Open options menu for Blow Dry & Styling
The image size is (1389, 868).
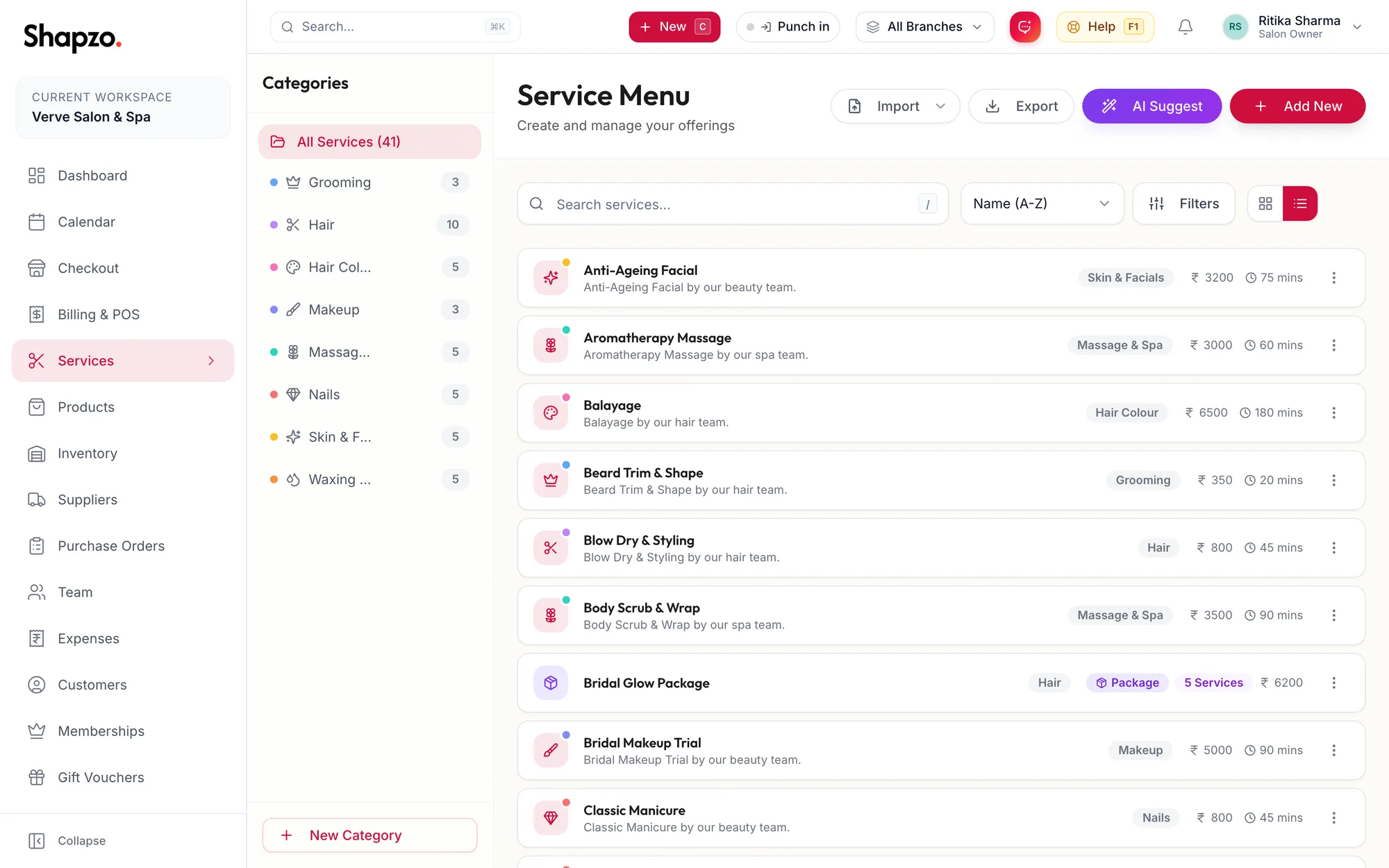coord(1333,548)
